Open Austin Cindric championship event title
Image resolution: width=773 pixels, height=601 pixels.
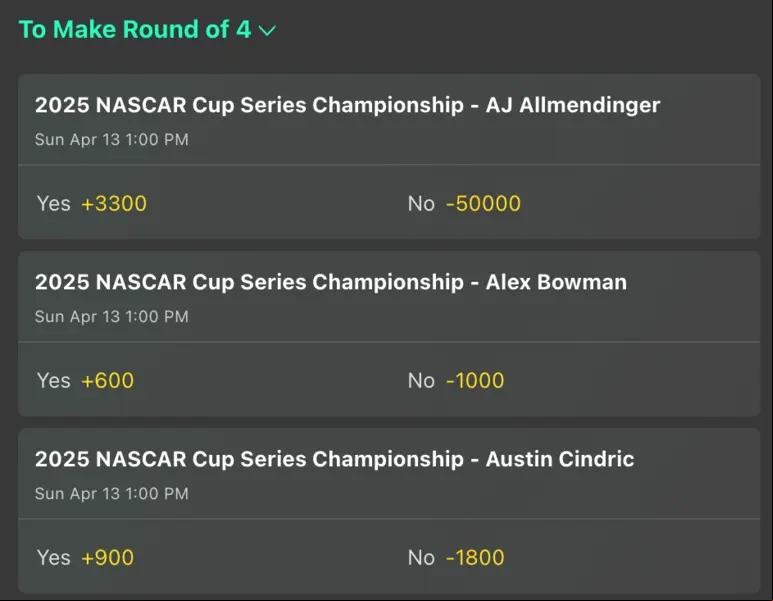334,459
